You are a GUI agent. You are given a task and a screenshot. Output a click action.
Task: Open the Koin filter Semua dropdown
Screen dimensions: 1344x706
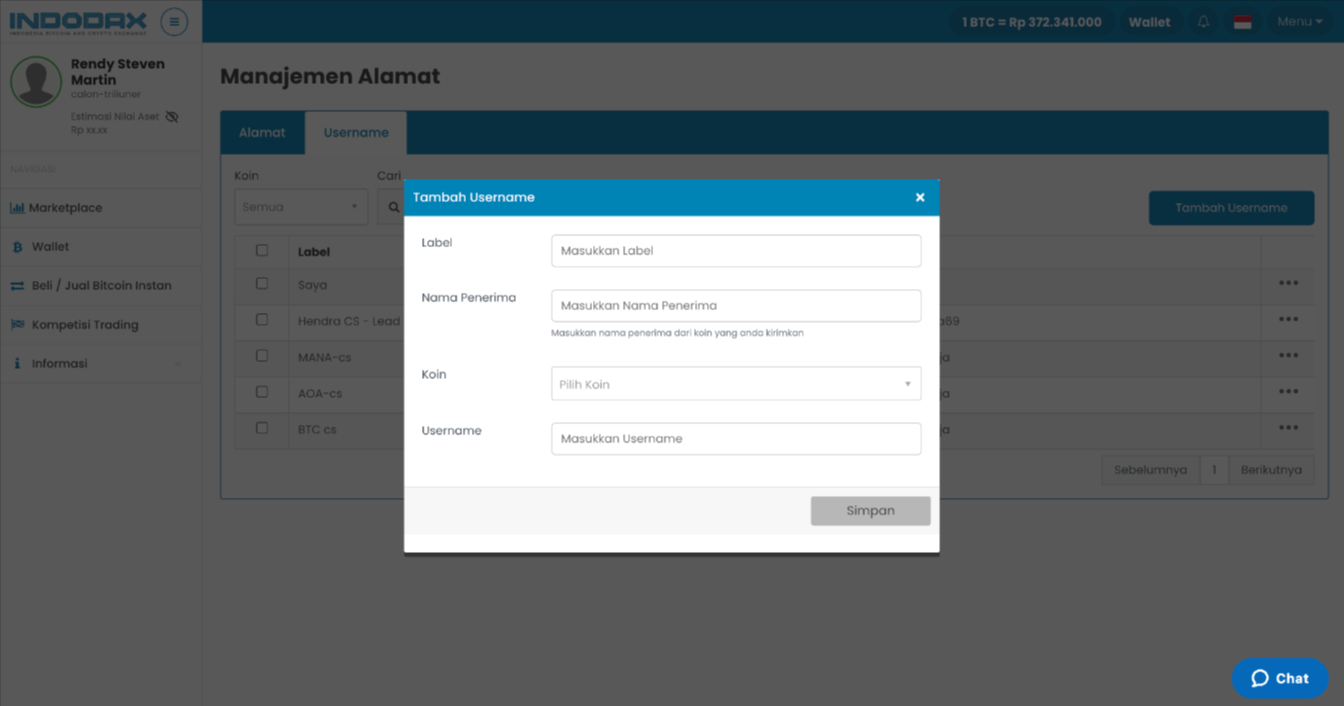pos(300,207)
